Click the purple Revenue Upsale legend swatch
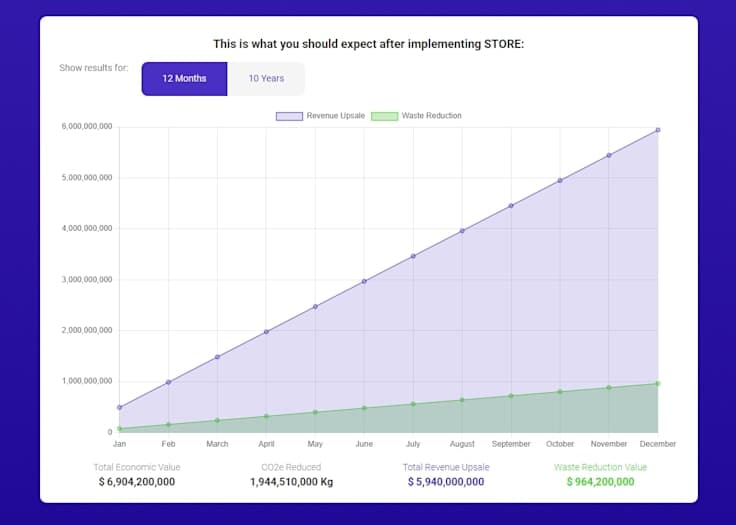Viewport: 736px width, 525px height. click(x=289, y=116)
